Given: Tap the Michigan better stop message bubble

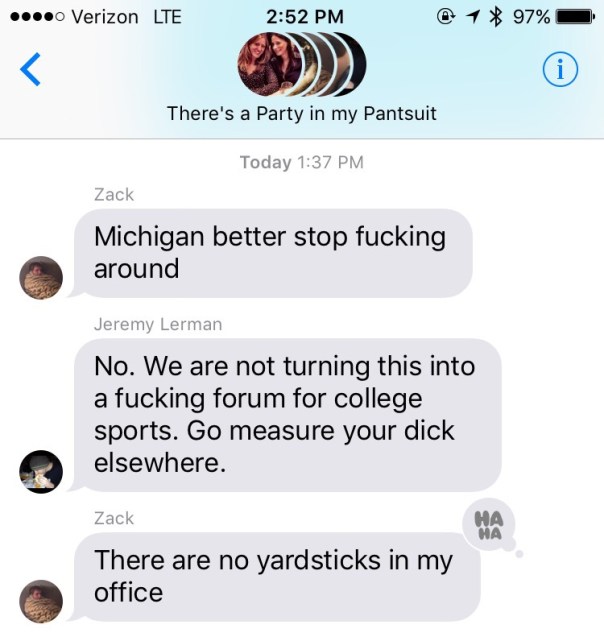Looking at the screenshot, I should tap(271, 253).
